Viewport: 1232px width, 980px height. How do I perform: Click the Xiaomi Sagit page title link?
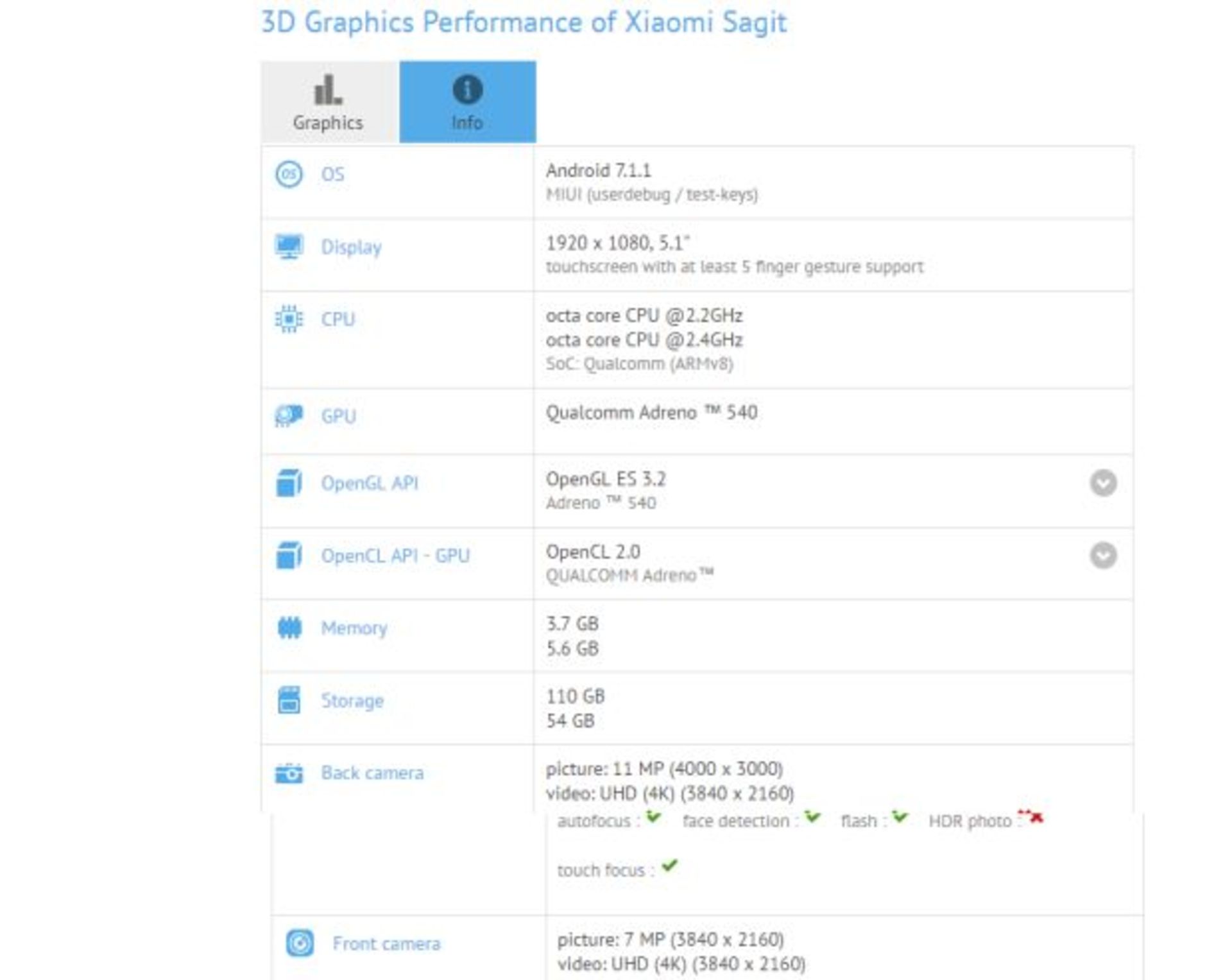tap(524, 21)
